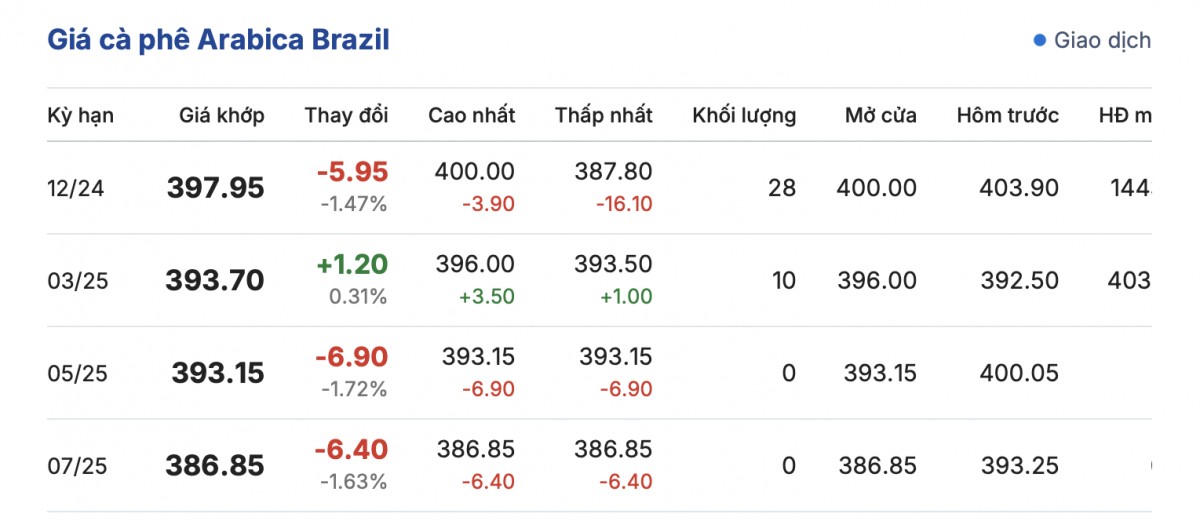Select the Thấp nhất column header

pos(604,115)
